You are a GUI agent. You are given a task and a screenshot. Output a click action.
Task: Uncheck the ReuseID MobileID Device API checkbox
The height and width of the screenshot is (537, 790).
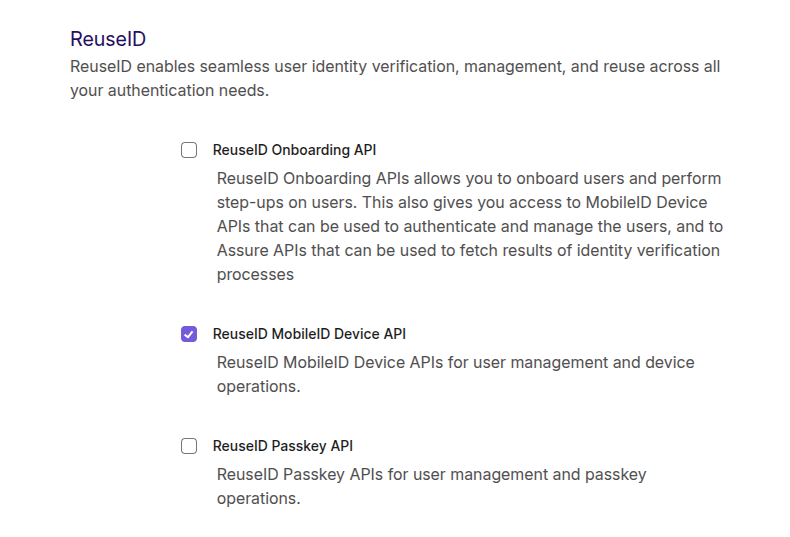[x=189, y=334]
